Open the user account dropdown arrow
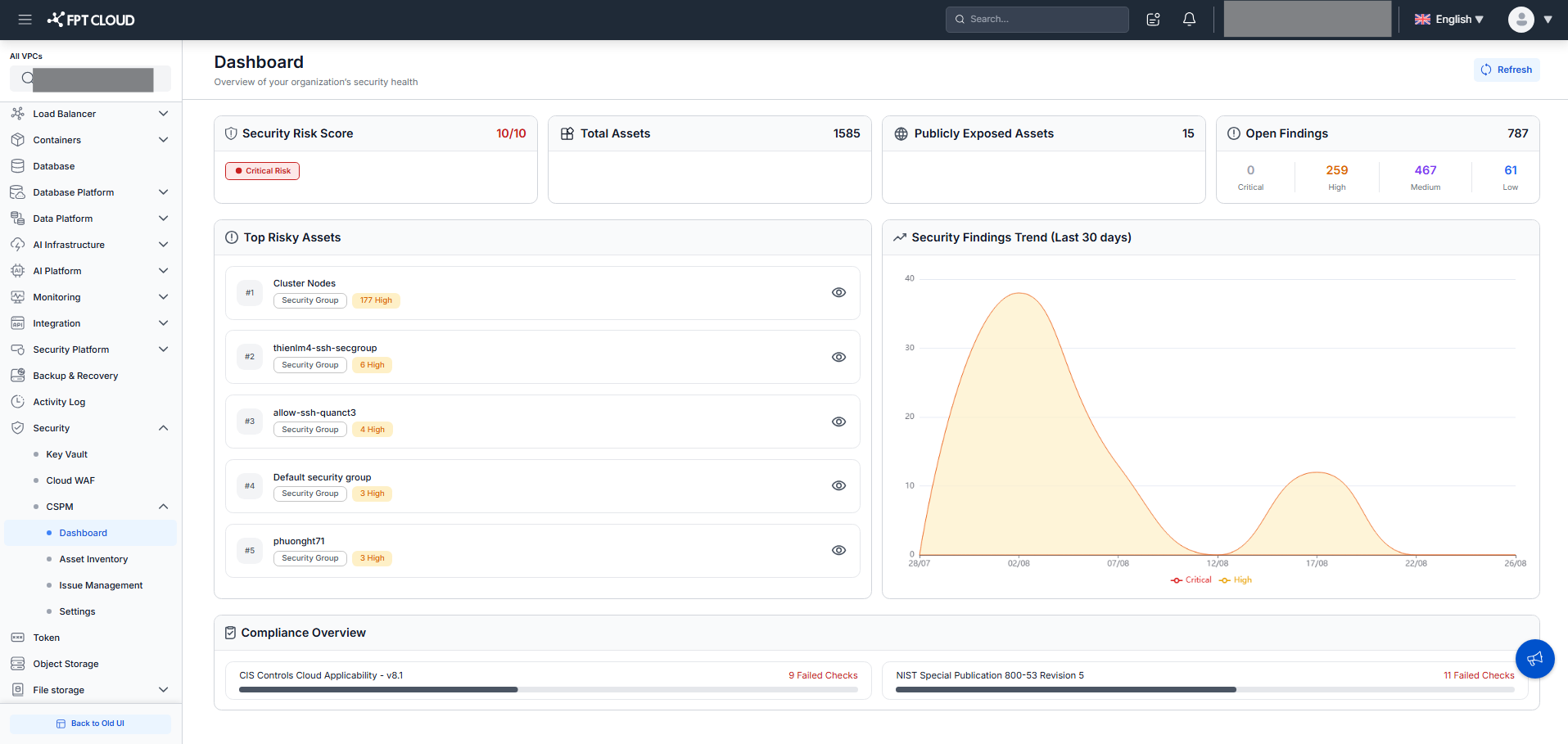The width and height of the screenshot is (1568, 744). click(1548, 20)
